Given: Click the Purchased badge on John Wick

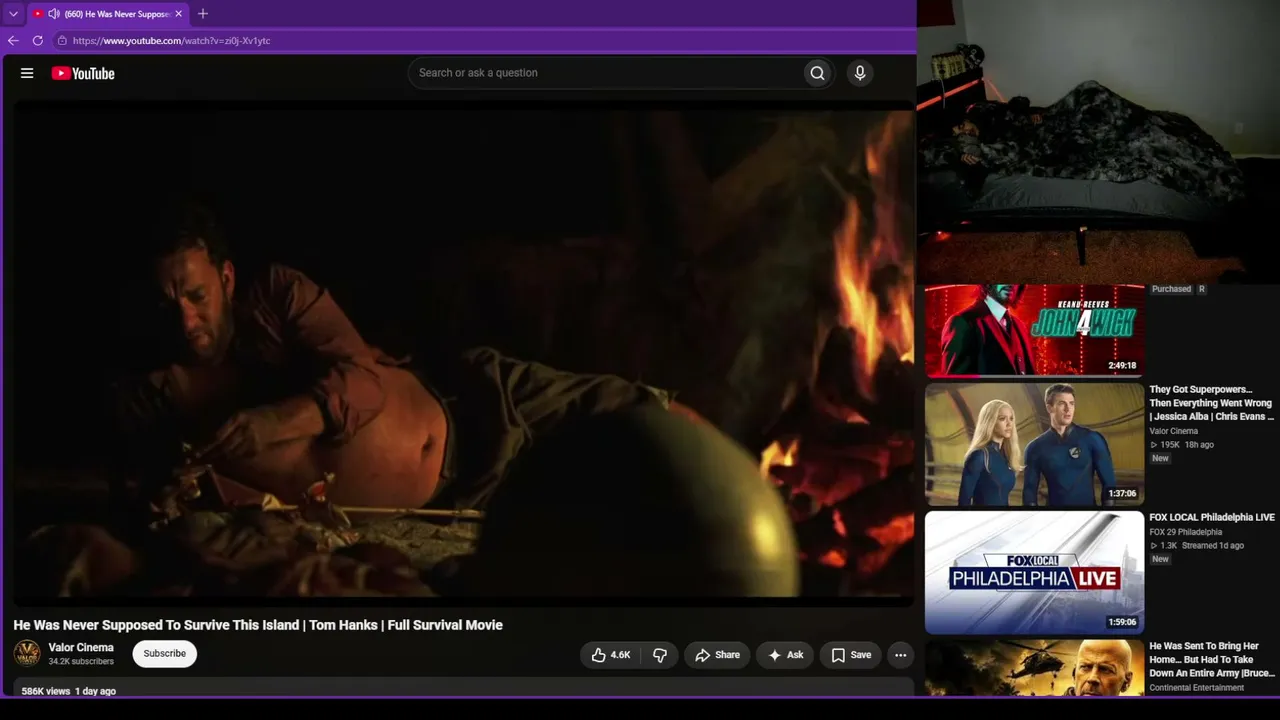Looking at the screenshot, I should 1171,289.
